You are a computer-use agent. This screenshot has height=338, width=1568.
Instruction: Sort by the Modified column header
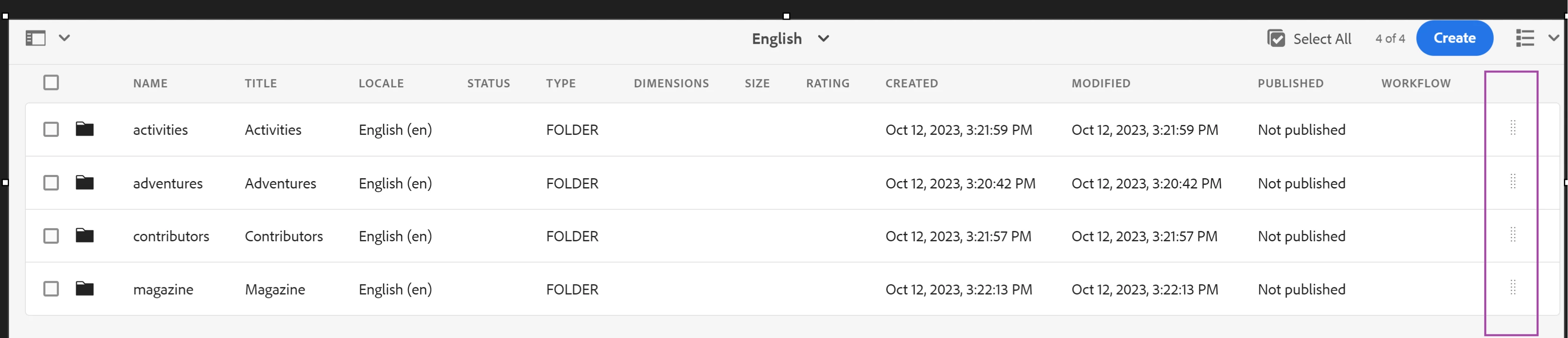pyautogui.click(x=1101, y=84)
